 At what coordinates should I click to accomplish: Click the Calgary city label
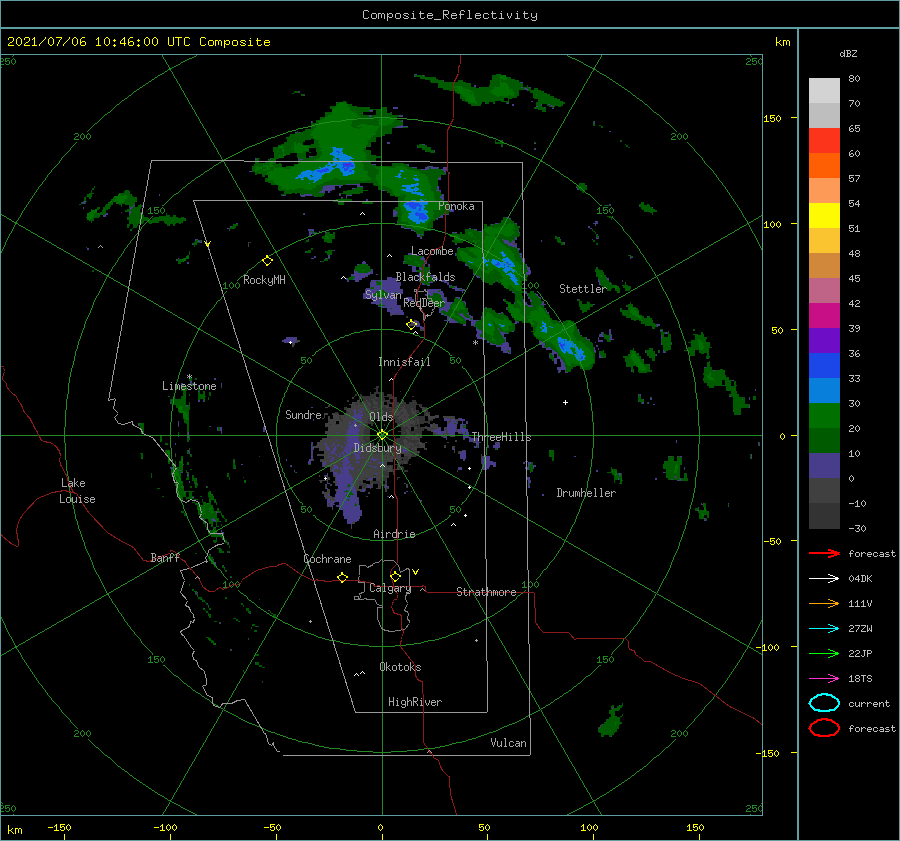coord(390,588)
